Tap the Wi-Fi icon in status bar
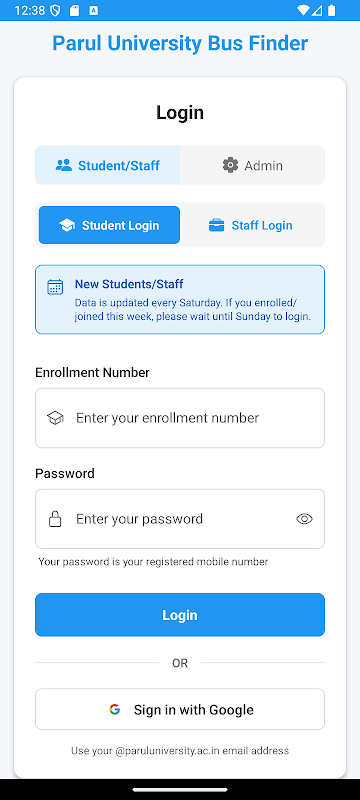Viewport: 360px width, 800px height. (x=303, y=10)
